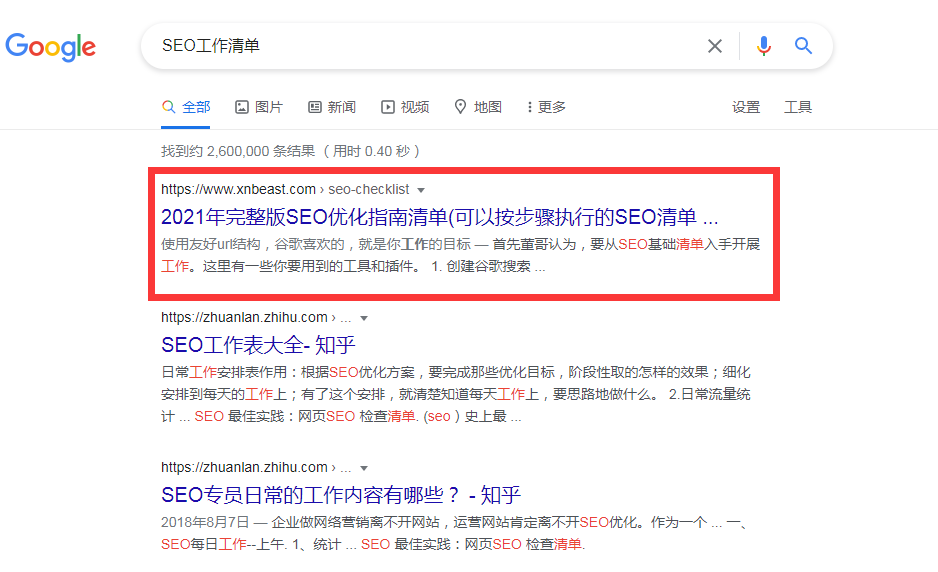Expand the arrow beside the SEO工作表大全 URL
Screen dimensions: 938x572
point(364,318)
